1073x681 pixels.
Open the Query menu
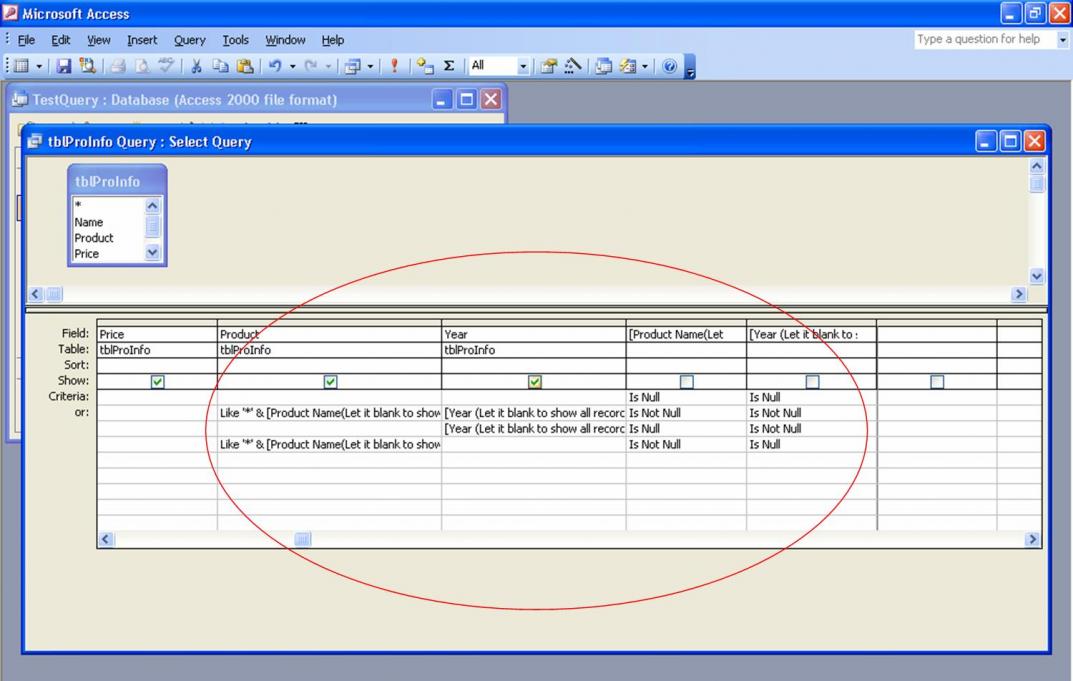(191, 40)
